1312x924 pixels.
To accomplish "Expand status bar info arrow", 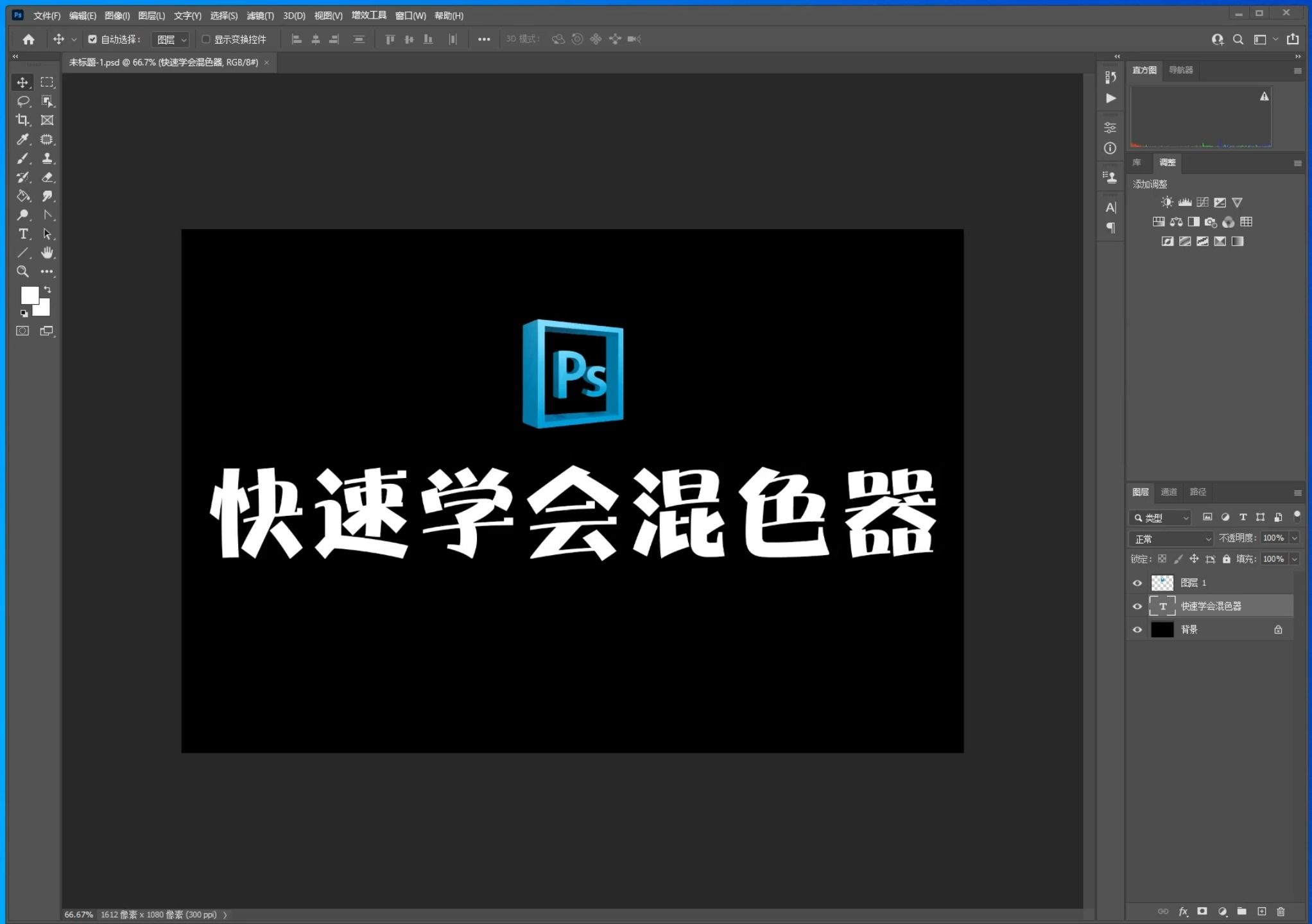I will pos(225,915).
